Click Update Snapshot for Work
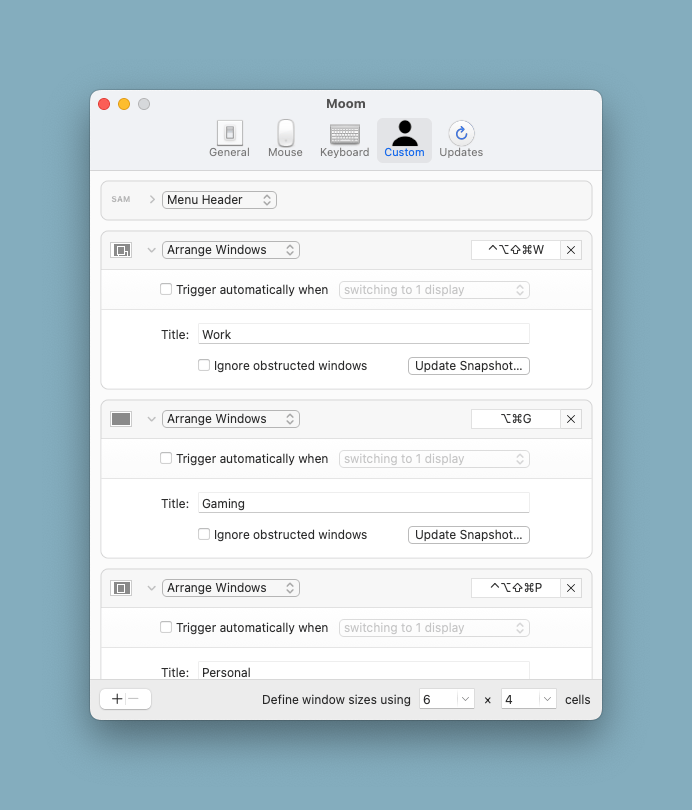692x810 pixels. [x=469, y=366]
